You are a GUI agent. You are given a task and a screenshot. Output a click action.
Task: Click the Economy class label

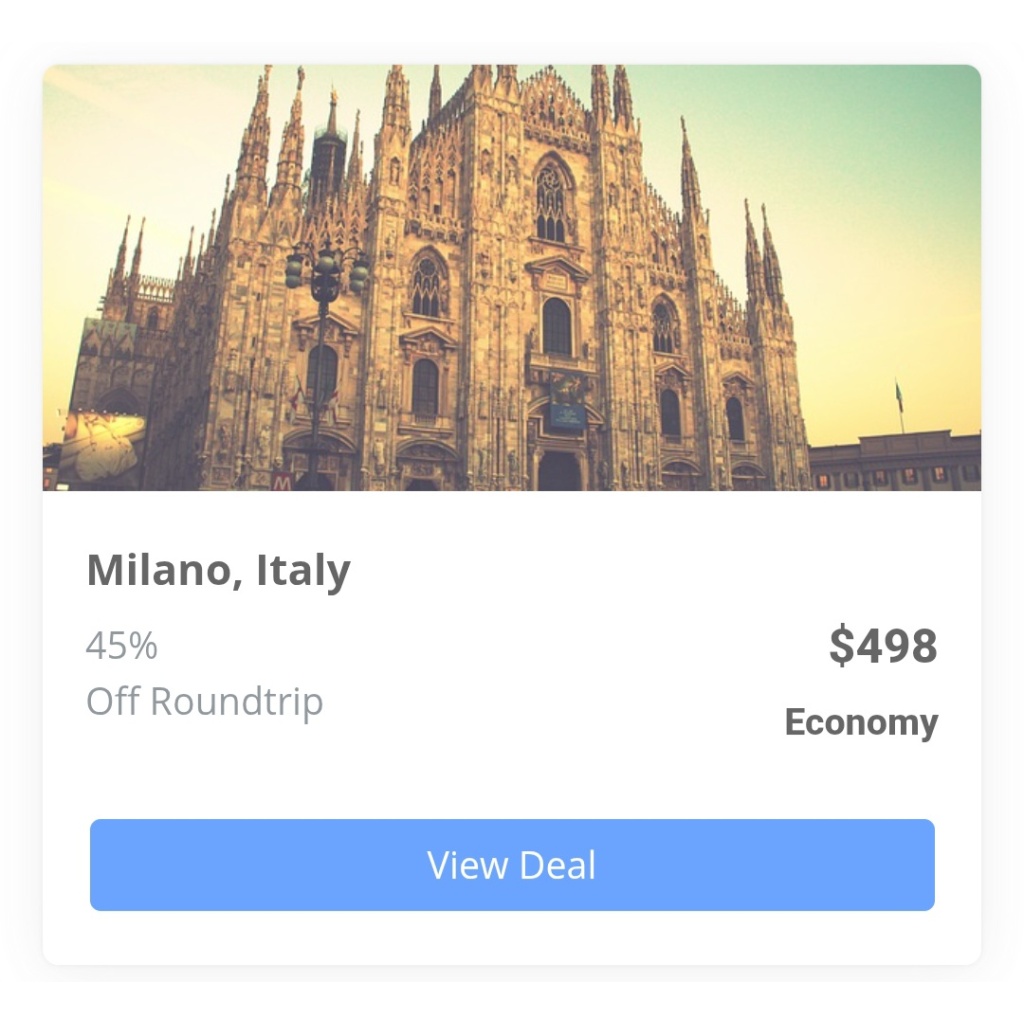click(x=861, y=723)
